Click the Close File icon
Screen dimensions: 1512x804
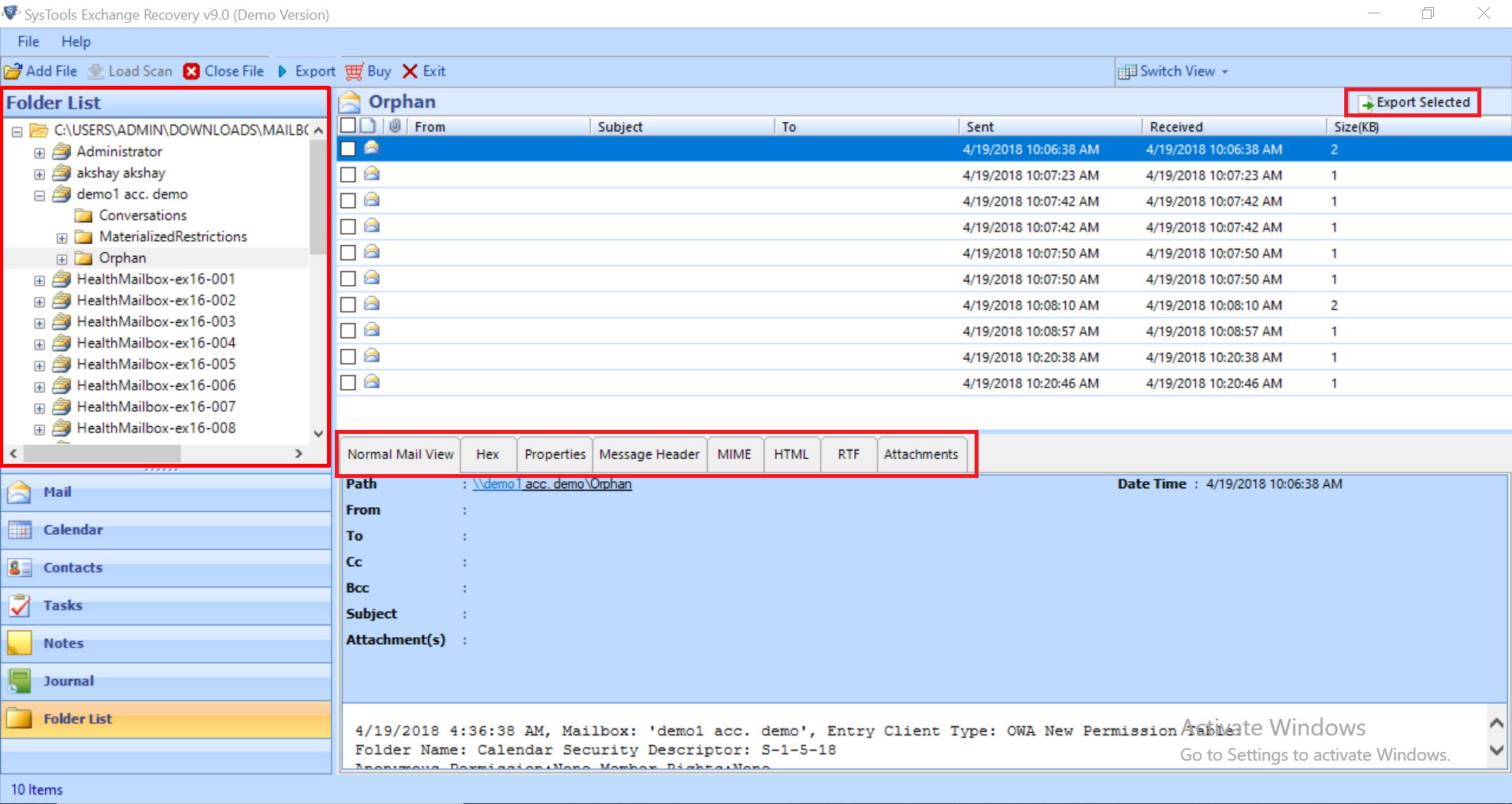click(191, 71)
